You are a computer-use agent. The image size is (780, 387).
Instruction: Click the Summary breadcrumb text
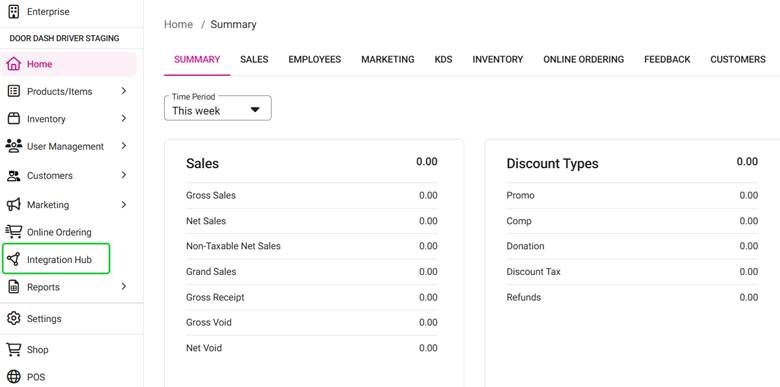[x=233, y=24]
